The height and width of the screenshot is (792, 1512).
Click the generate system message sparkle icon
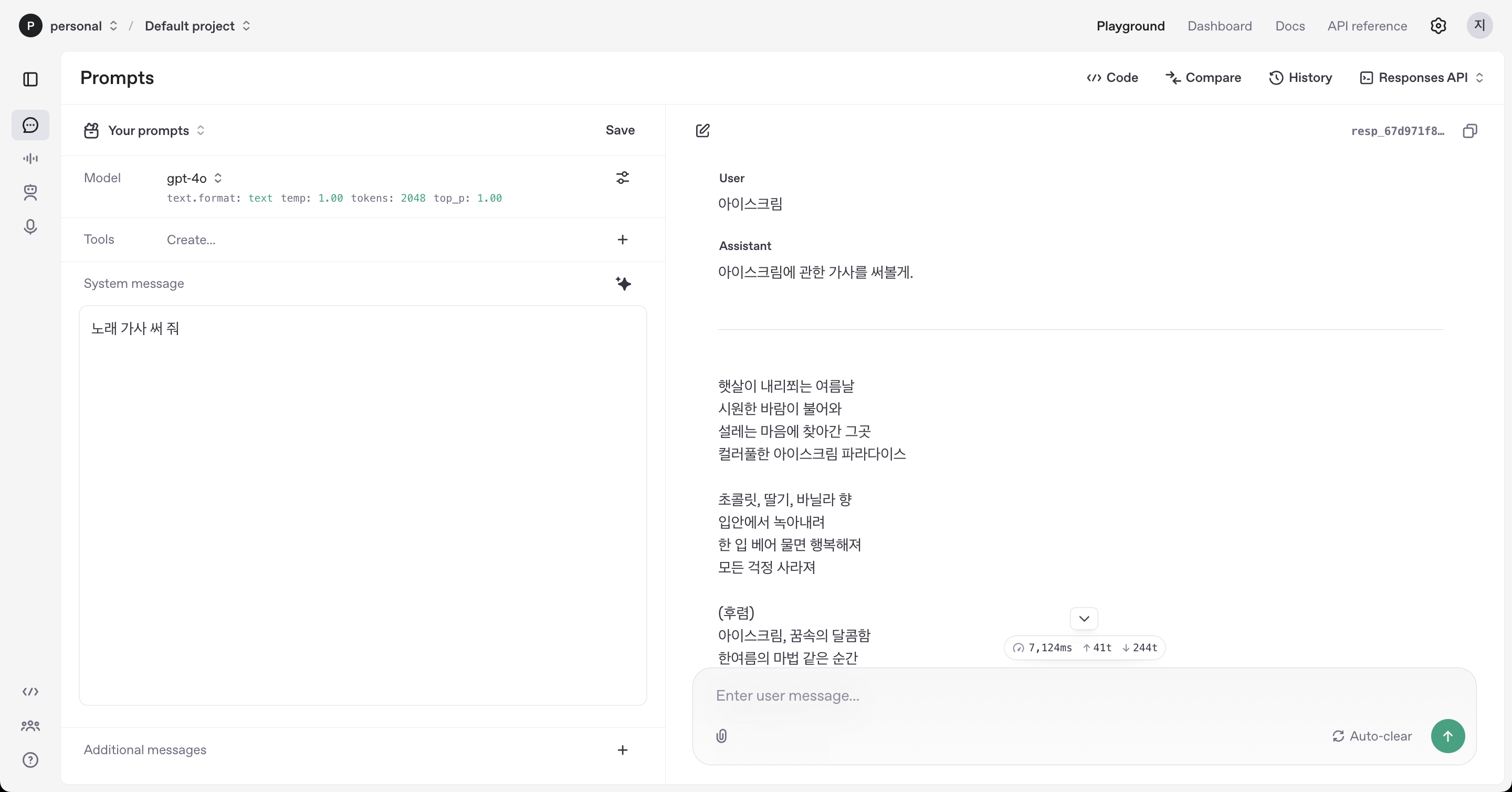pos(623,284)
